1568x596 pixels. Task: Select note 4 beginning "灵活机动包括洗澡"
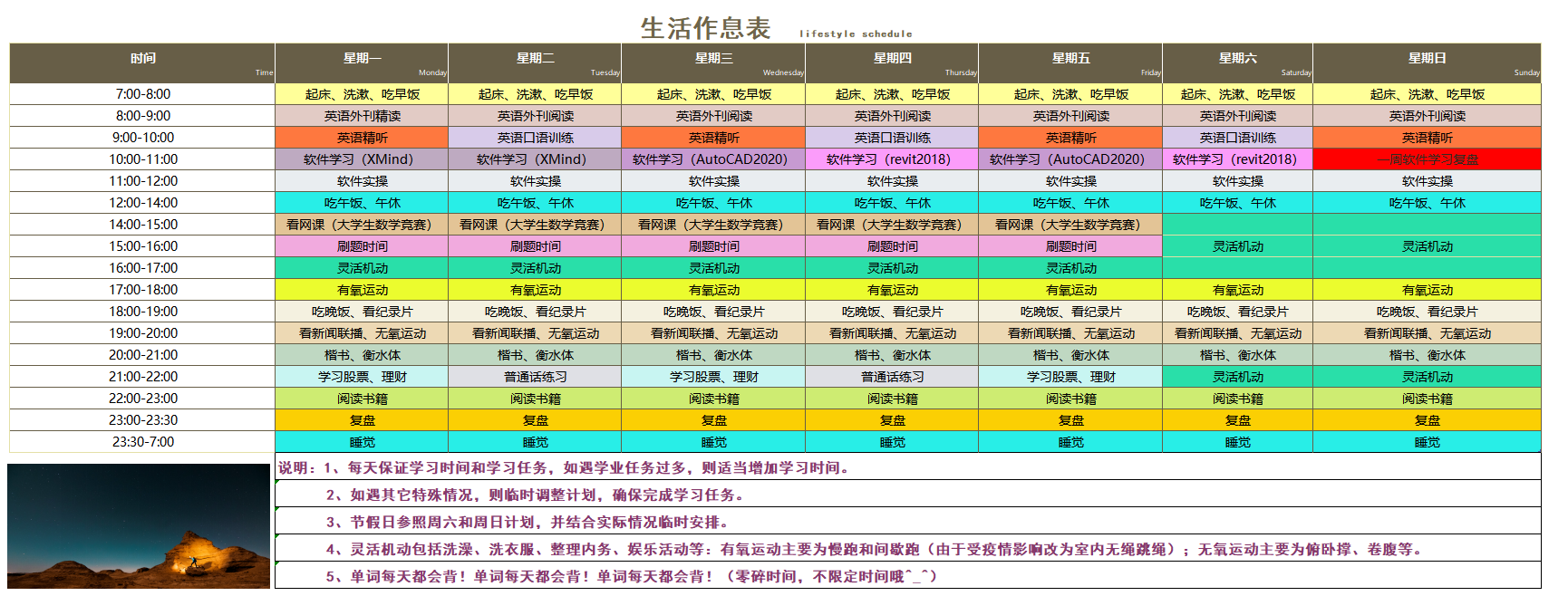(908, 549)
